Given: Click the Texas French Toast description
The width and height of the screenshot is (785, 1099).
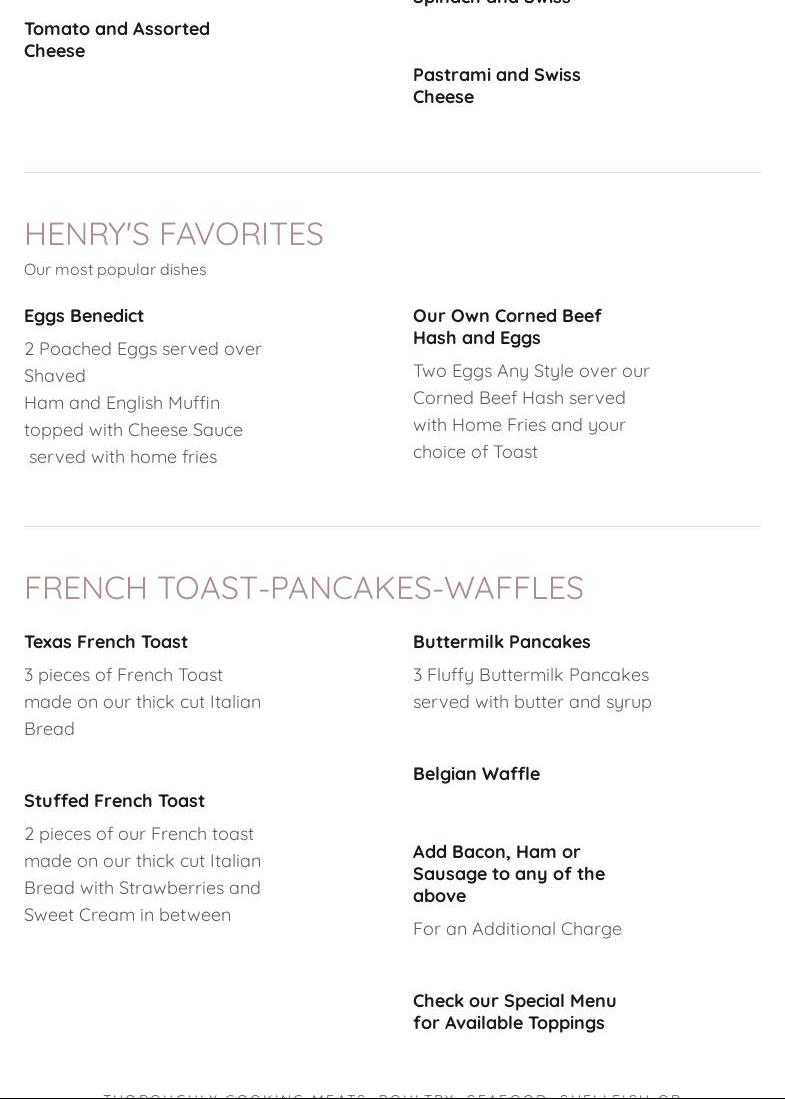Looking at the screenshot, I should [142, 701].
